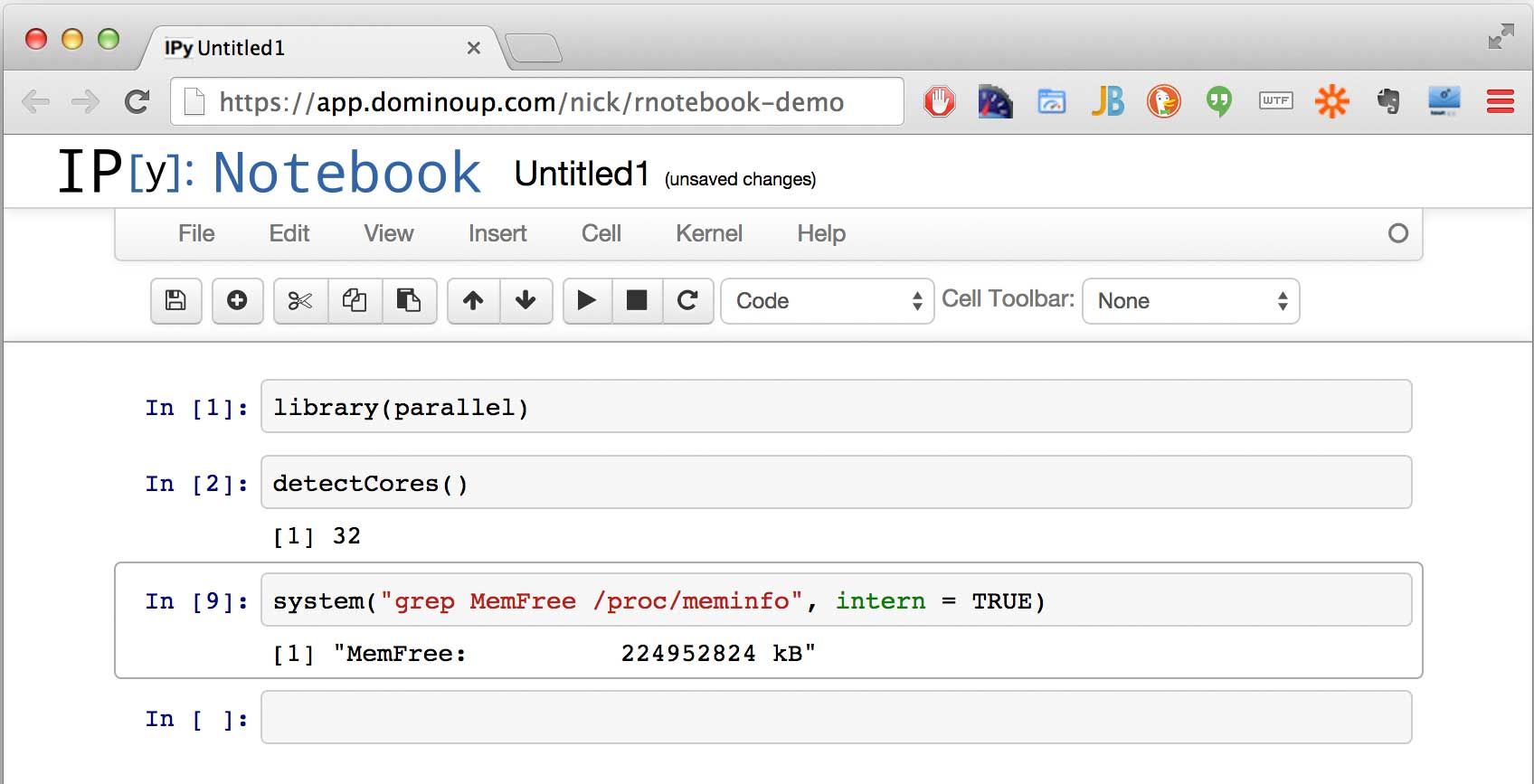Screen dimensions: 1534x784
Task: Move selected cell up
Action: pyautogui.click(x=473, y=300)
